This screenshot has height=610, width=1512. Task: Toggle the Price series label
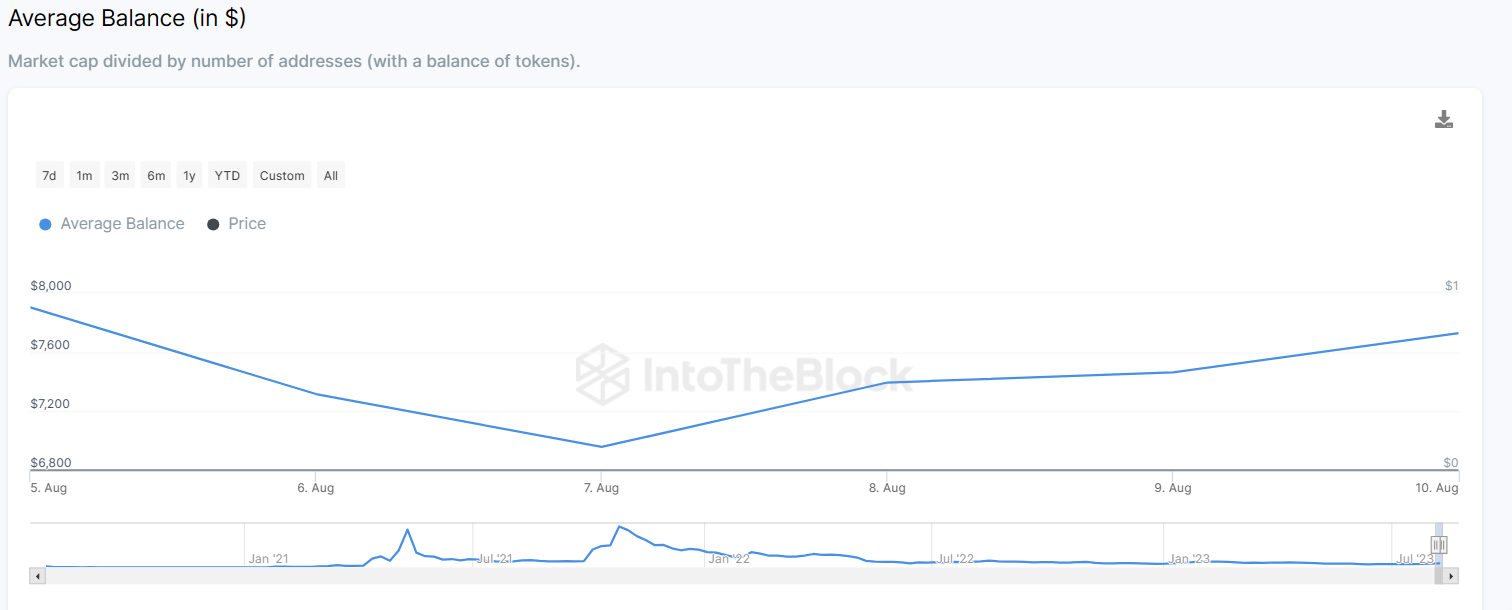click(247, 224)
